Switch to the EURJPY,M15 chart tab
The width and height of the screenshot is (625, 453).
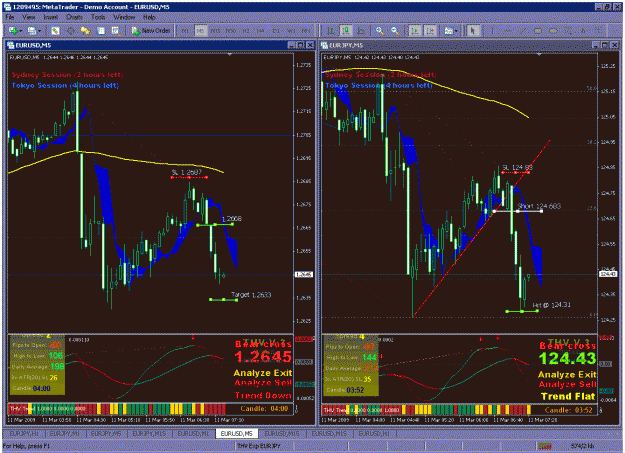click(149, 433)
